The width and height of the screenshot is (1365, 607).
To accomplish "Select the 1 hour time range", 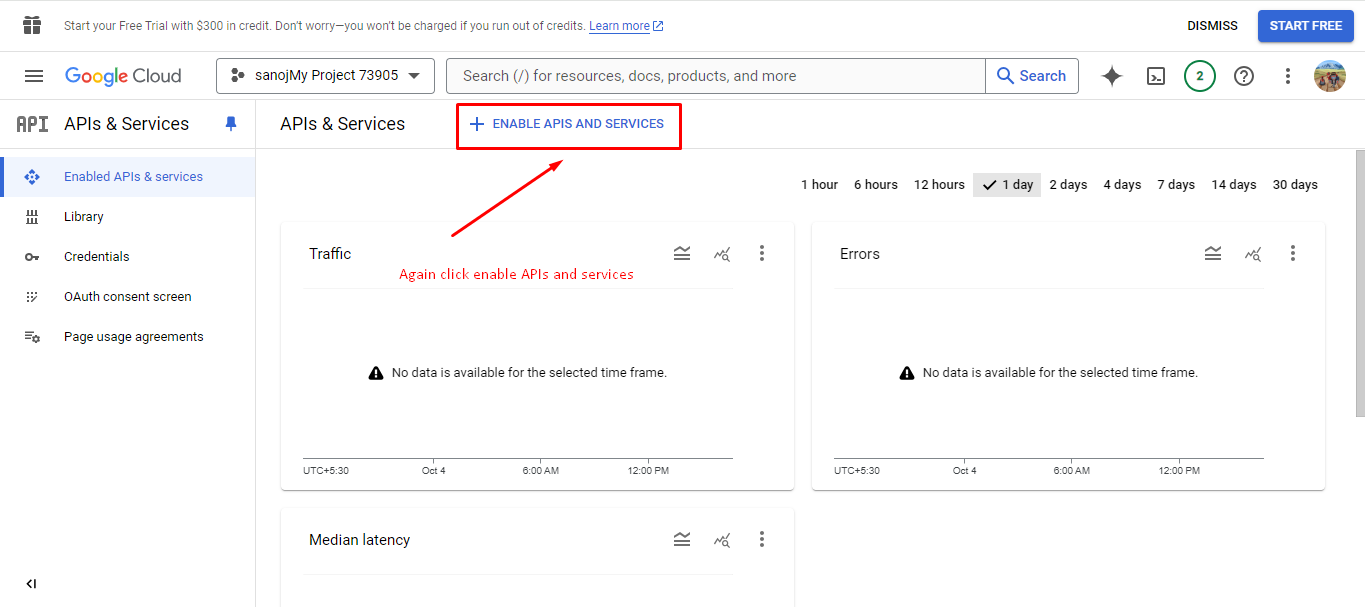I will pos(819,185).
